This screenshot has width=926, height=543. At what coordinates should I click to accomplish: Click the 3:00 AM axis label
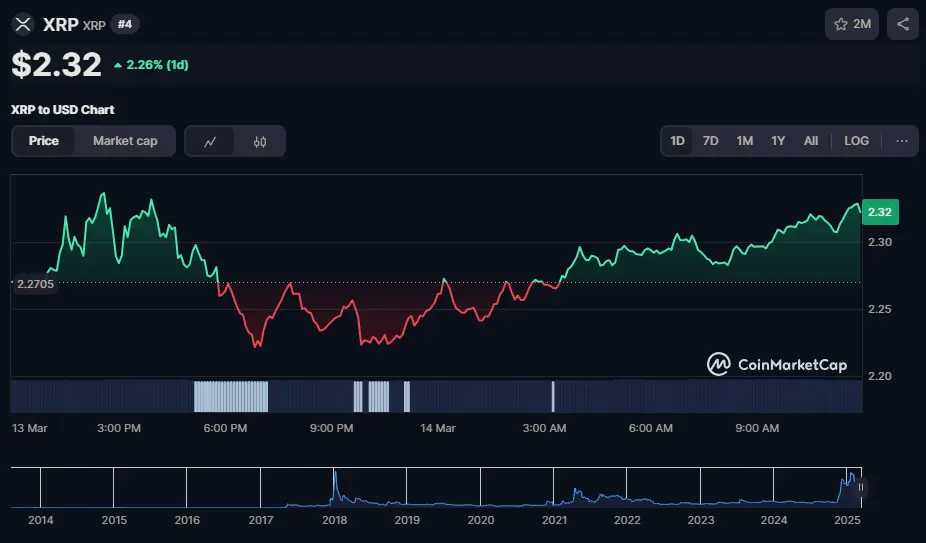pos(544,428)
